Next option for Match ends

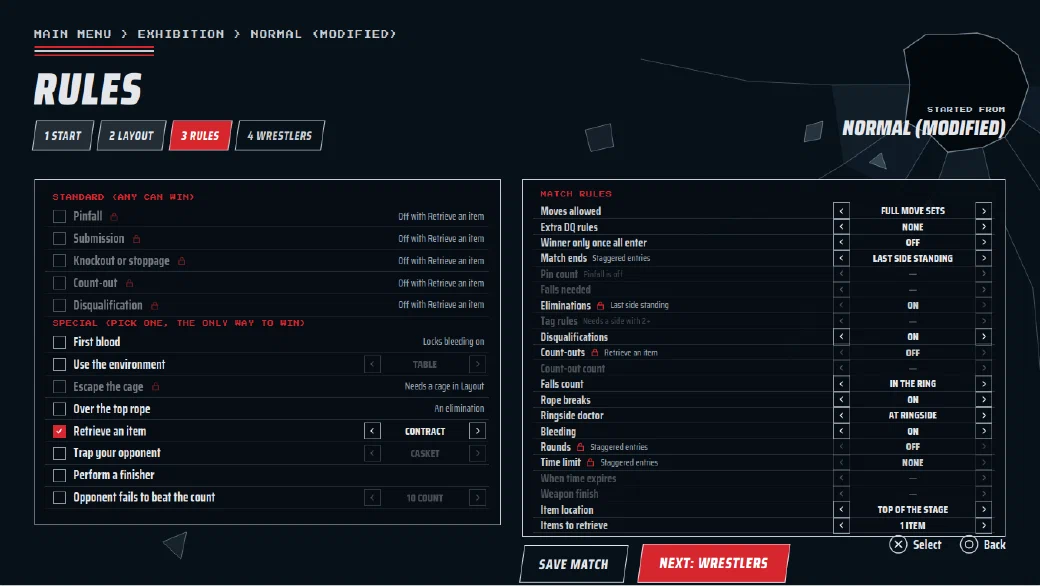(x=984, y=259)
